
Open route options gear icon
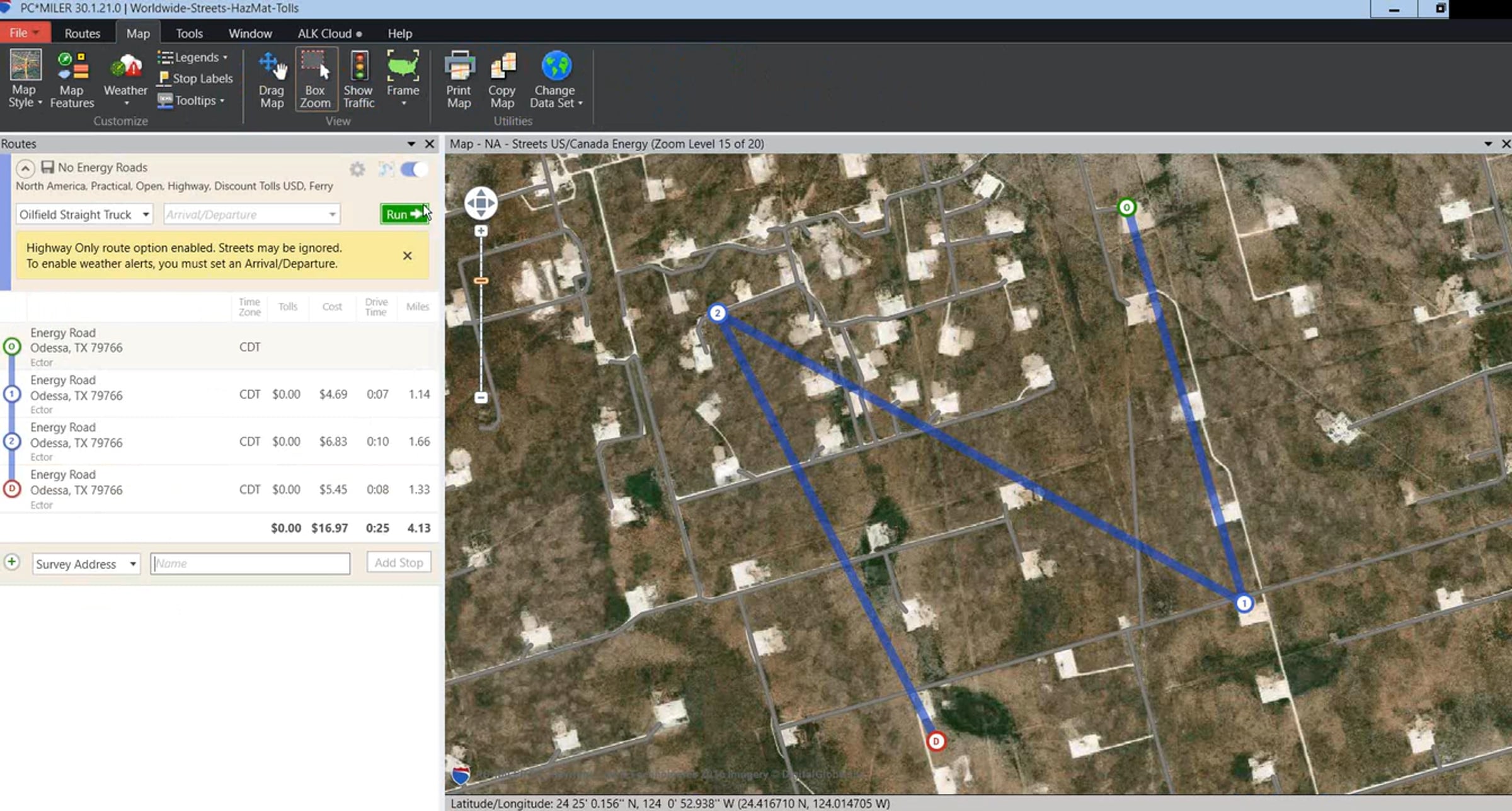357,169
